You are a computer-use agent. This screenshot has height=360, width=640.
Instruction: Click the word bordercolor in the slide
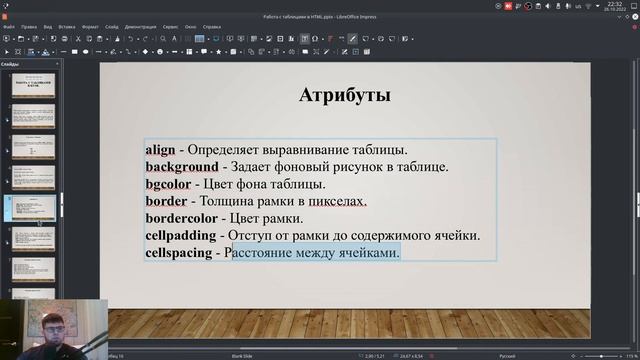tap(182, 218)
